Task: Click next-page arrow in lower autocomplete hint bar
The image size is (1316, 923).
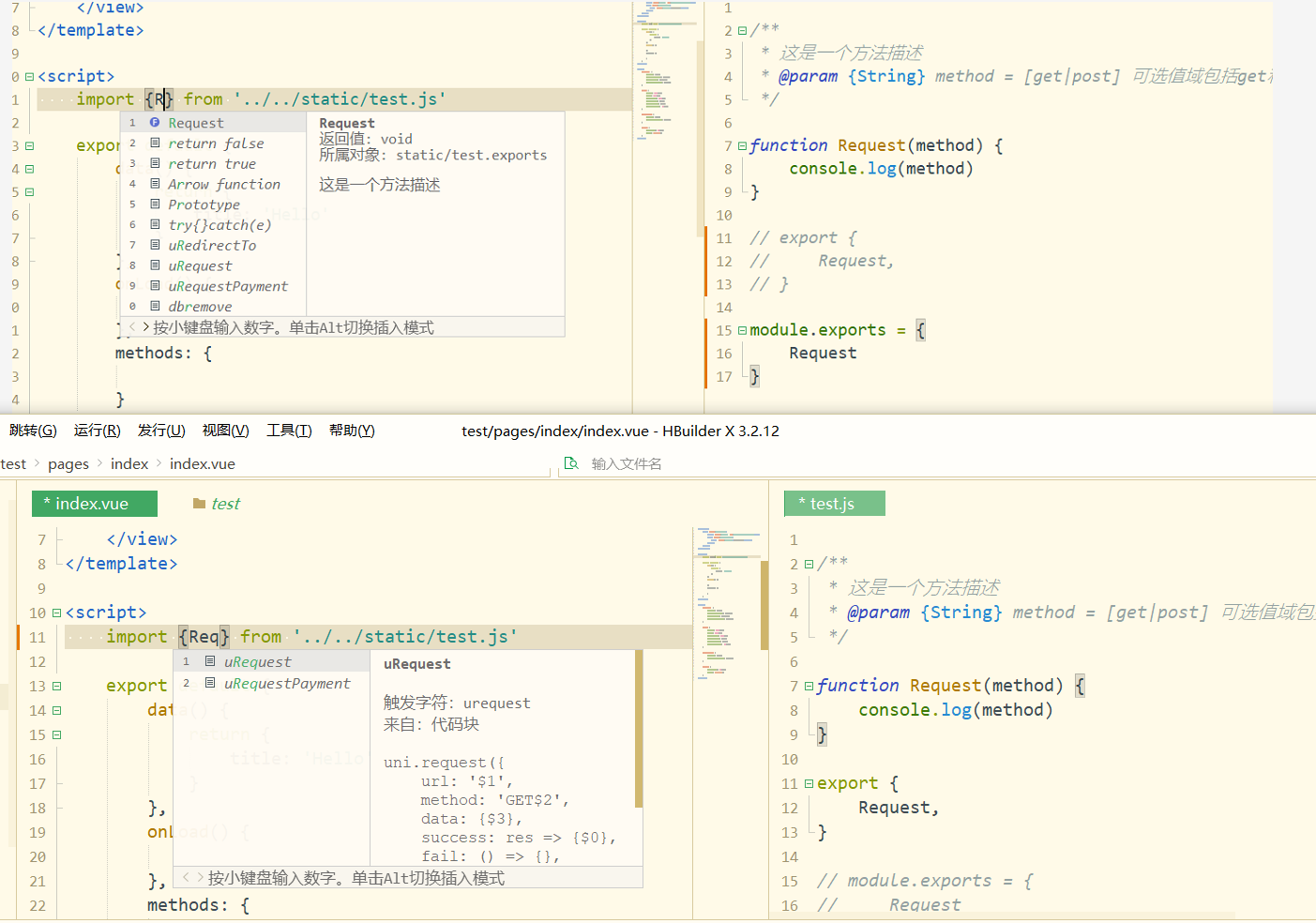Action: click(x=200, y=878)
